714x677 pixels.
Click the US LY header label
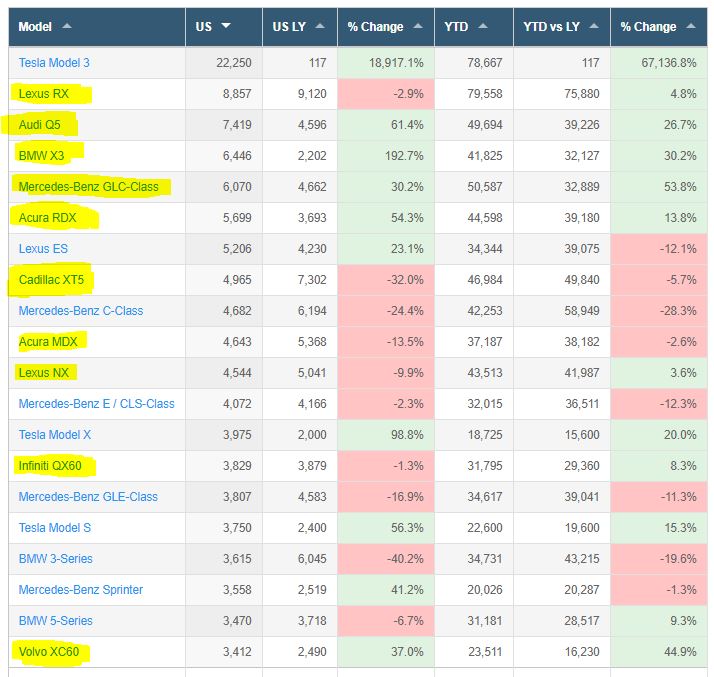[x=289, y=26]
